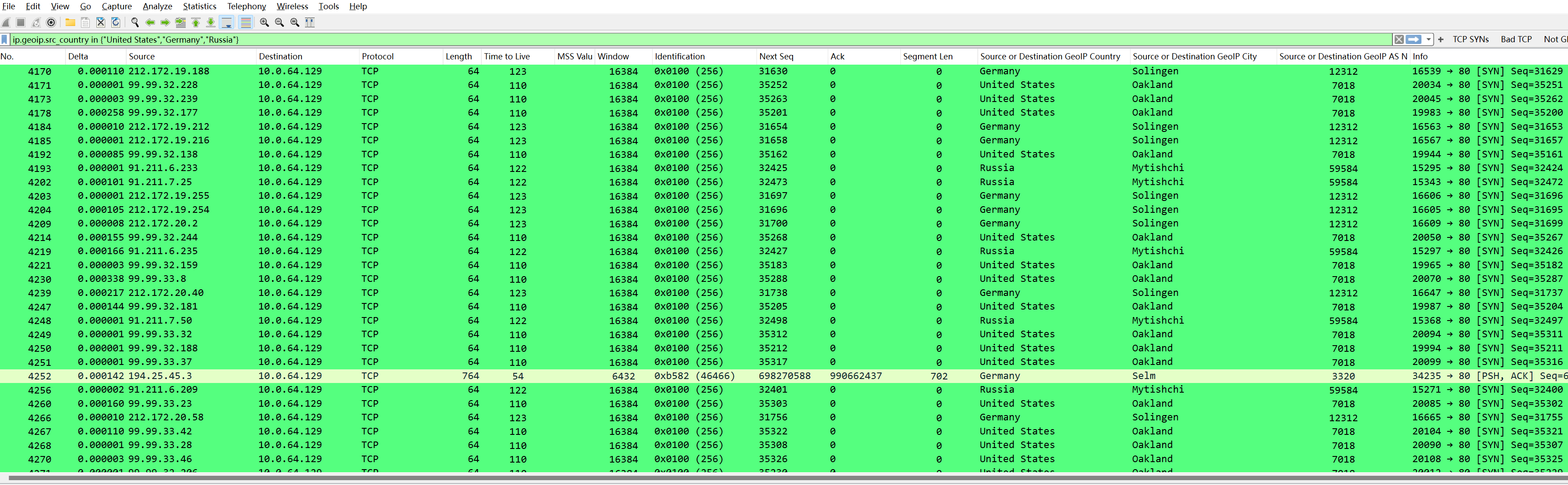Viewport: 1568px width, 485px height.
Task: Select packet 4193 source 91.211.6.233
Action: coord(784,168)
